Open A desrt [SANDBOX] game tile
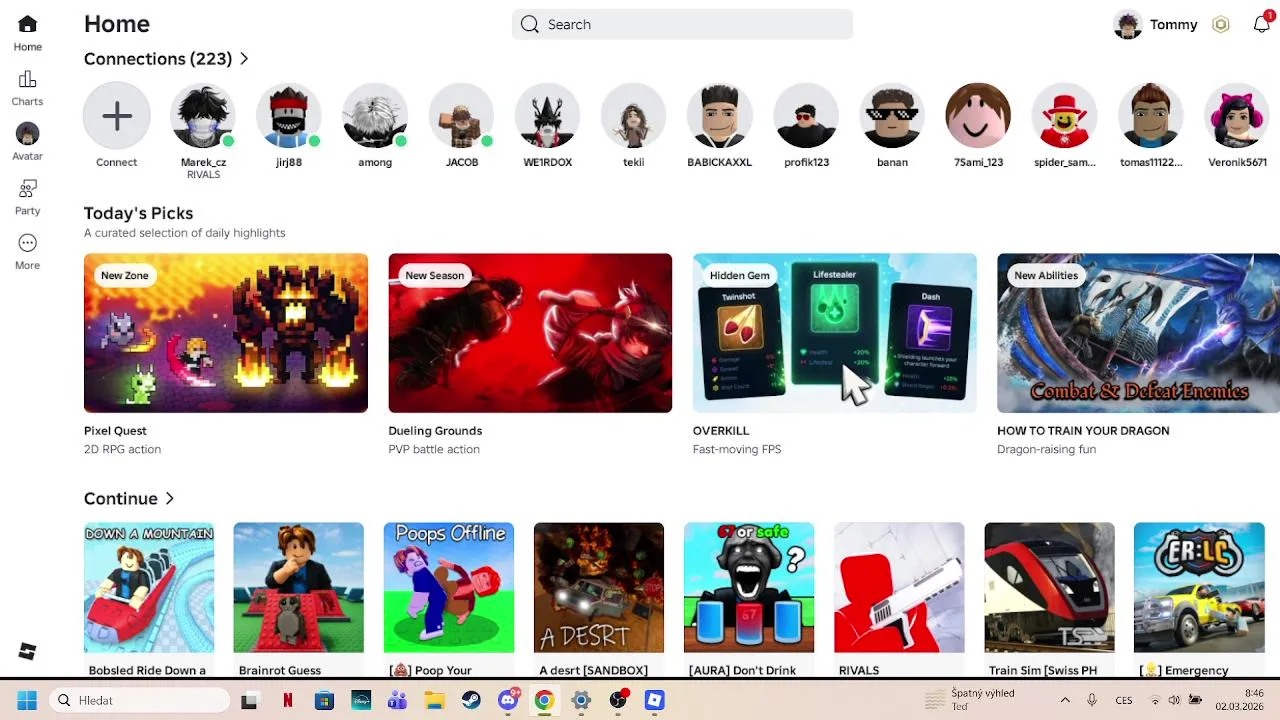 pyautogui.click(x=599, y=587)
